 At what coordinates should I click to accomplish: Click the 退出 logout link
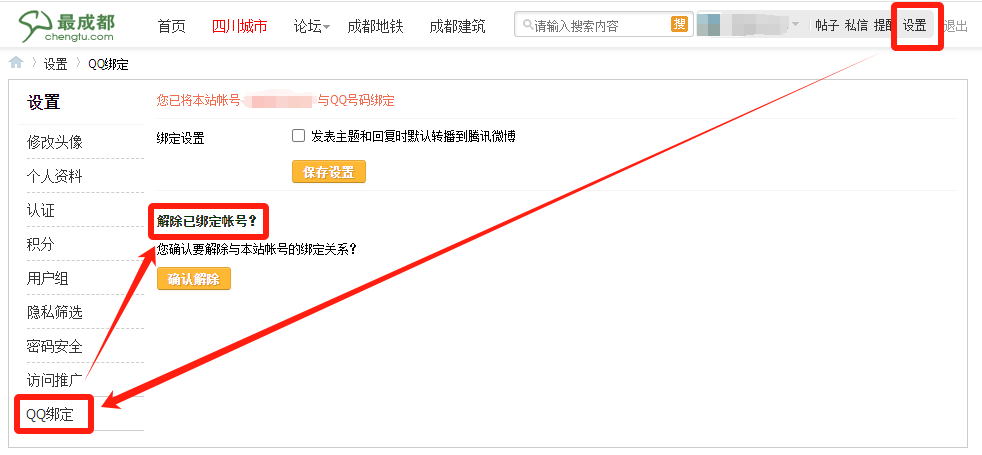point(955,26)
